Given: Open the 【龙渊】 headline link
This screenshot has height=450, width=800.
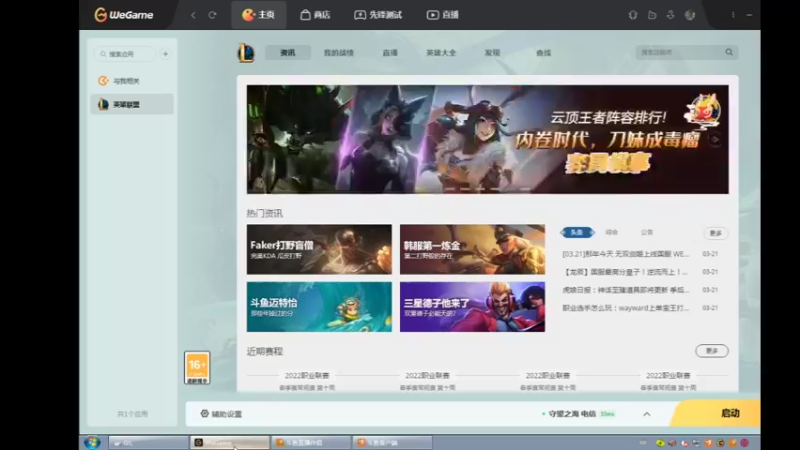Looking at the screenshot, I should [x=626, y=272].
